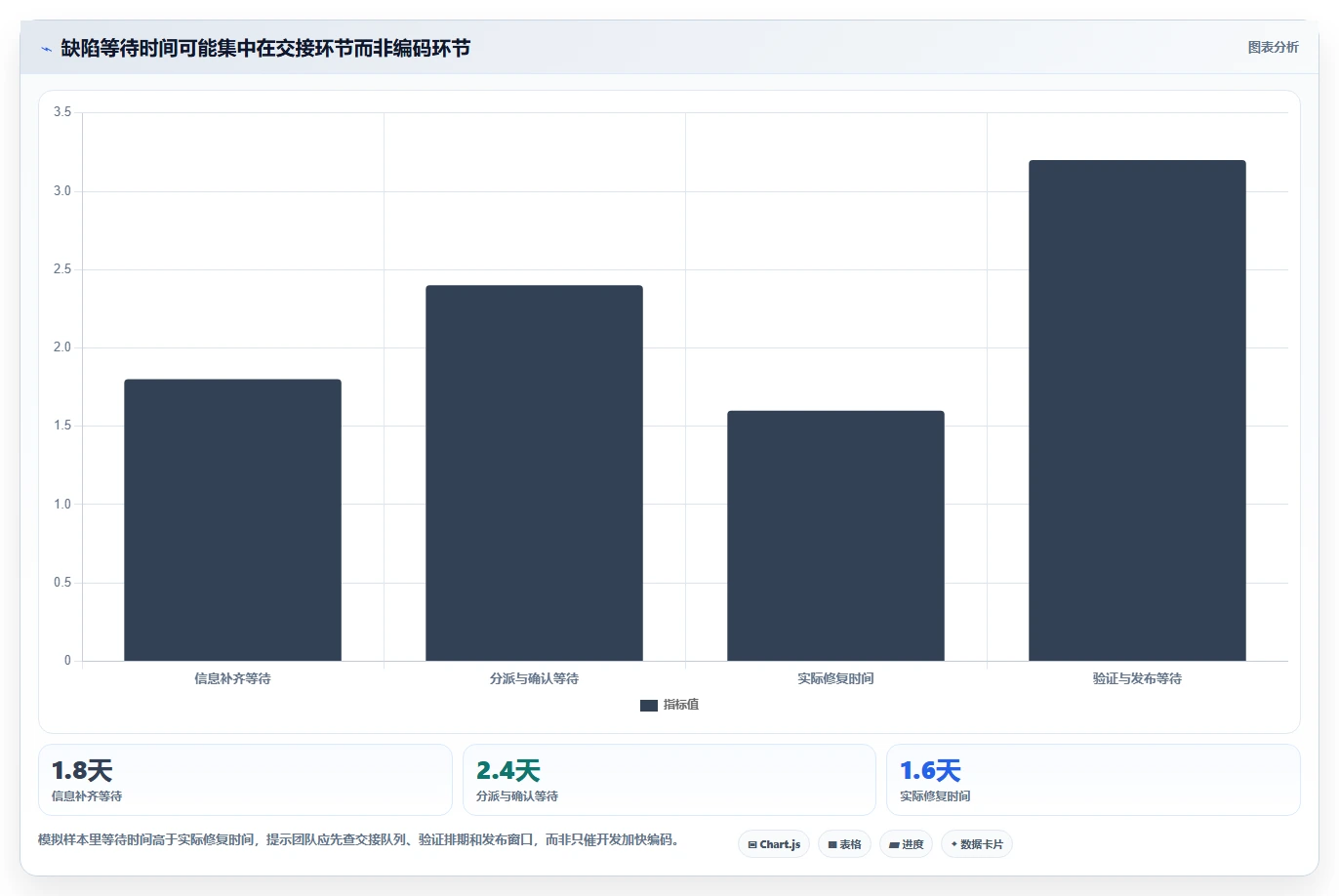This screenshot has width=1339, height=896.
Task: Click the 数据卡片 tag chip
Action: coord(977,844)
